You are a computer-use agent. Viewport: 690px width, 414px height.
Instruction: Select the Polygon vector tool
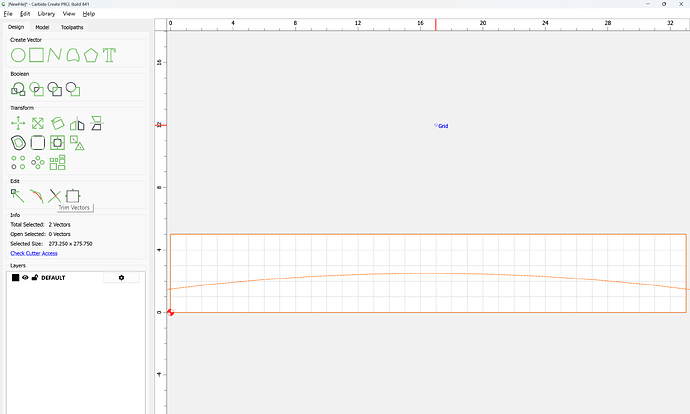coord(91,55)
